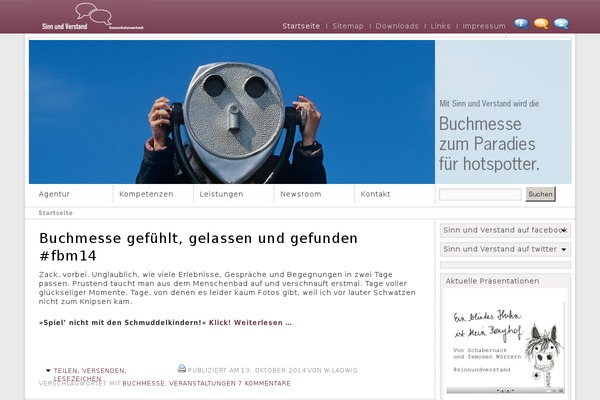The image size is (600, 400).
Task: Open the 7 Kommentare link
Action: pyautogui.click(x=264, y=383)
